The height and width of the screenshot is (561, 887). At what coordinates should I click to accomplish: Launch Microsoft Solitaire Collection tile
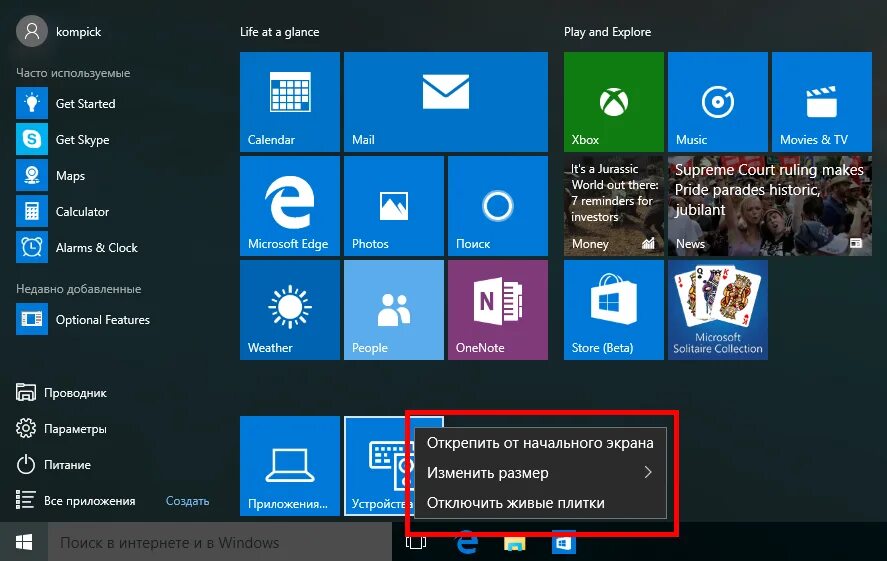tap(718, 310)
